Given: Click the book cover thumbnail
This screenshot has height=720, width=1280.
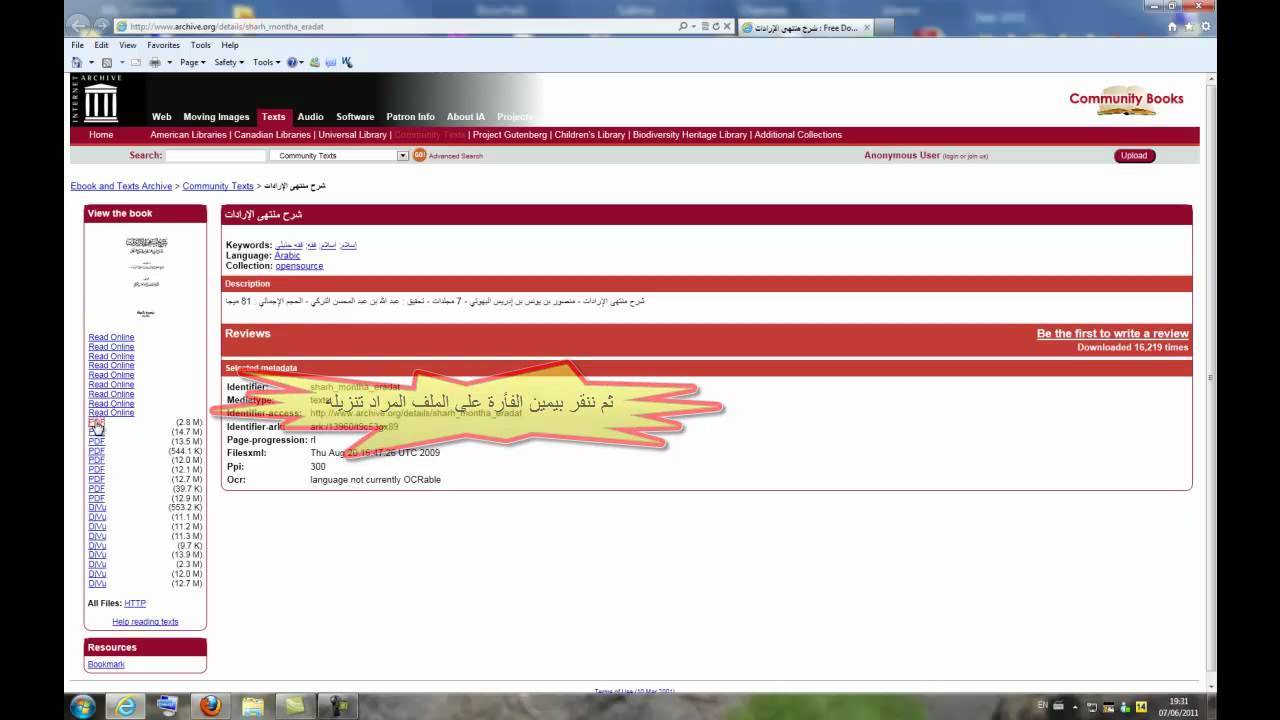Looking at the screenshot, I should click(146, 277).
